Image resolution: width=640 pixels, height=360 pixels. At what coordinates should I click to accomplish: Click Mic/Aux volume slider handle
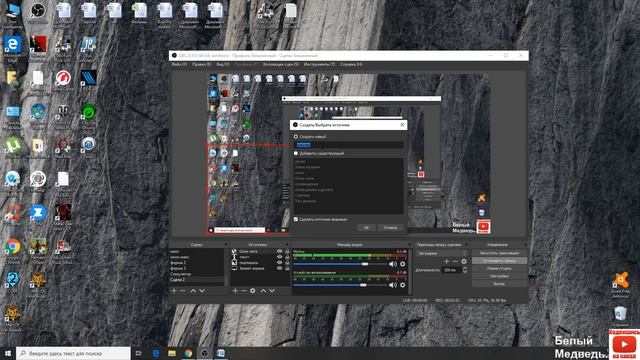pos(365,264)
